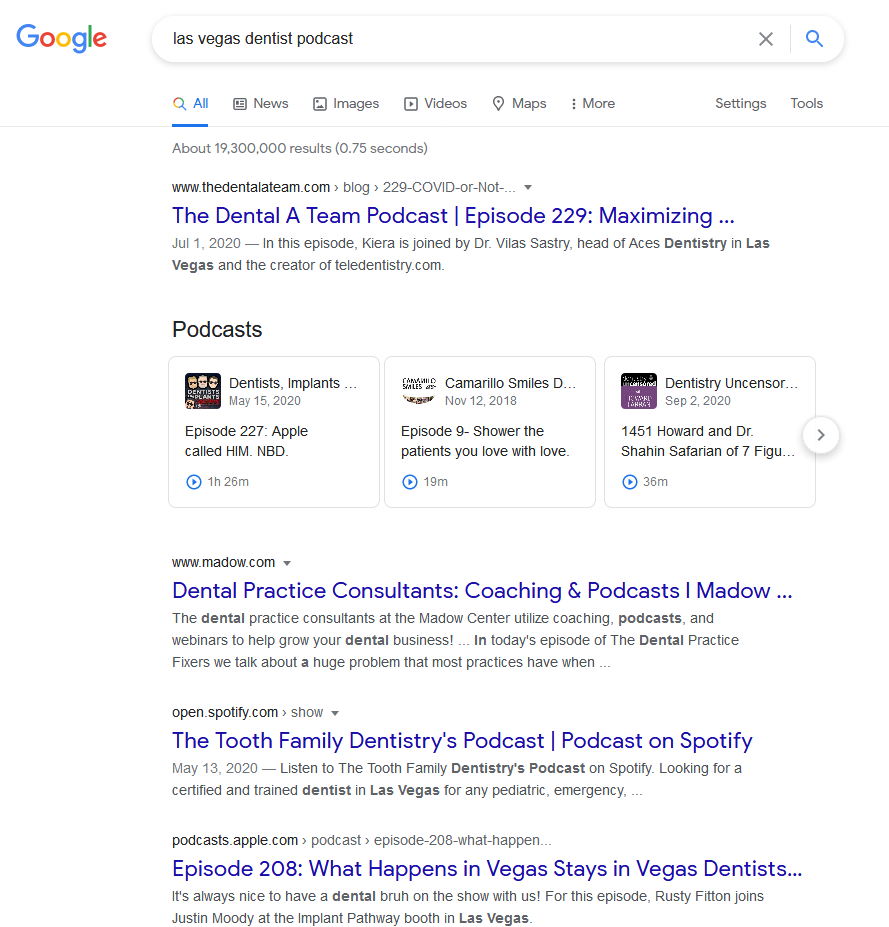
Task: Open the Videos tab
Action: [x=436, y=103]
